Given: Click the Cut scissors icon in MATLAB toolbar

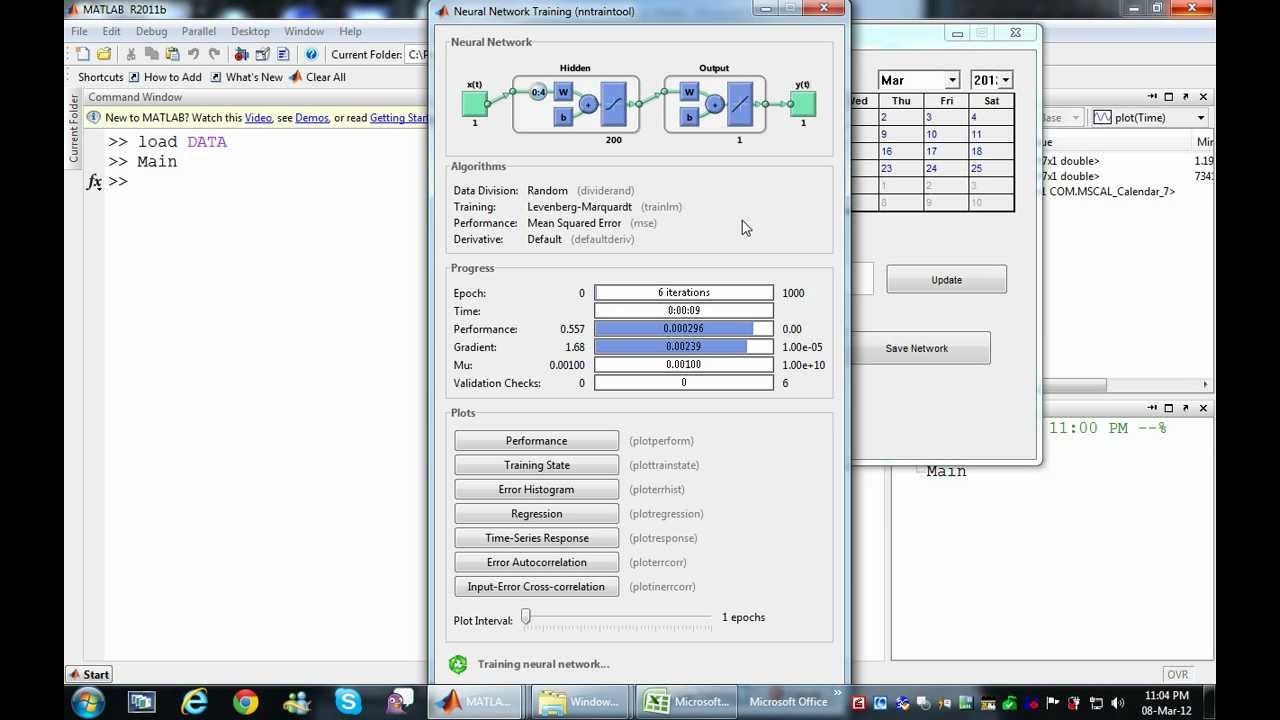Looking at the screenshot, I should tap(130, 55).
